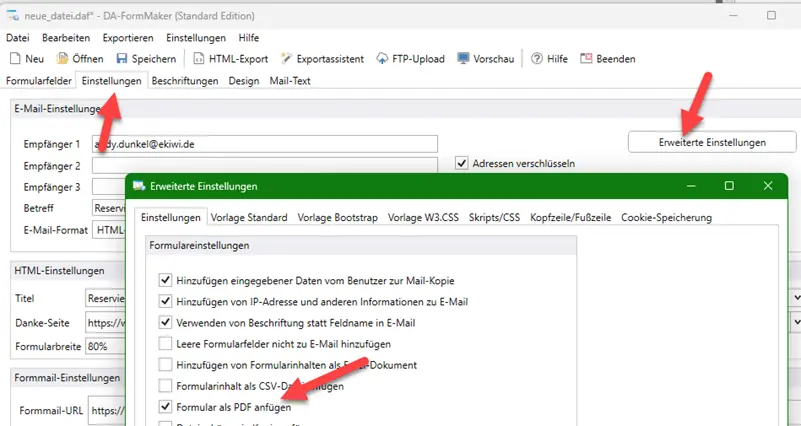The image size is (801, 426).
Task: Switch to the Beschriftungen tab
Action: click(185, 81)
